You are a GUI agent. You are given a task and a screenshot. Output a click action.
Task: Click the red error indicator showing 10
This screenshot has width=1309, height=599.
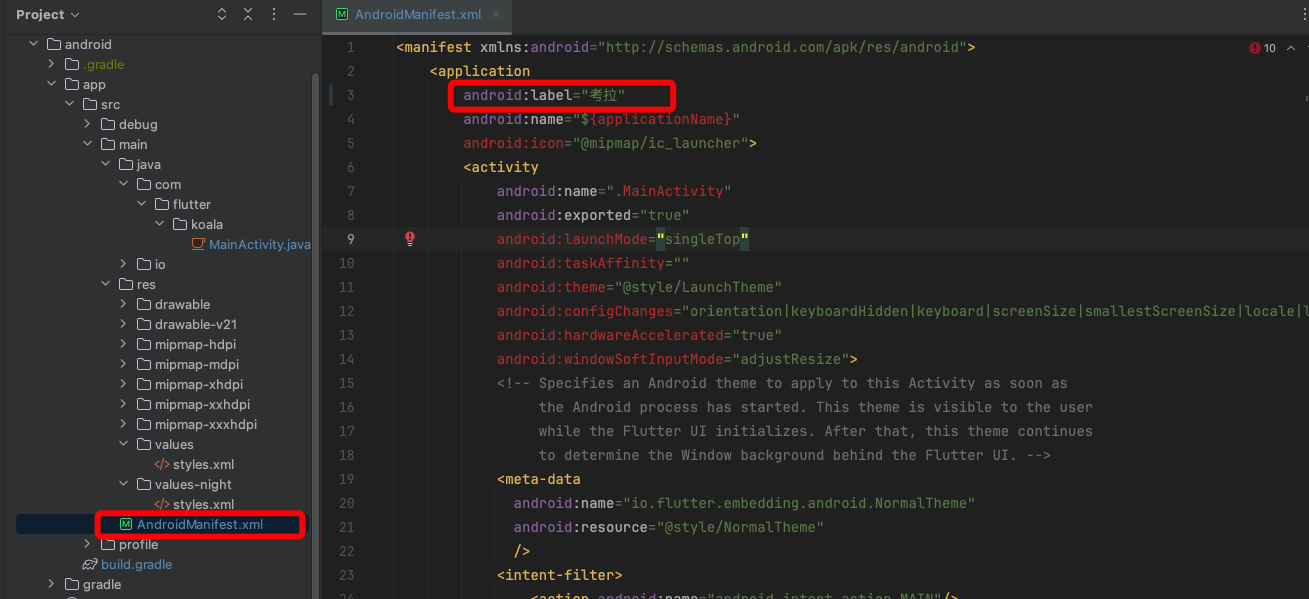pyautogui.click(x=1262, y=48)
